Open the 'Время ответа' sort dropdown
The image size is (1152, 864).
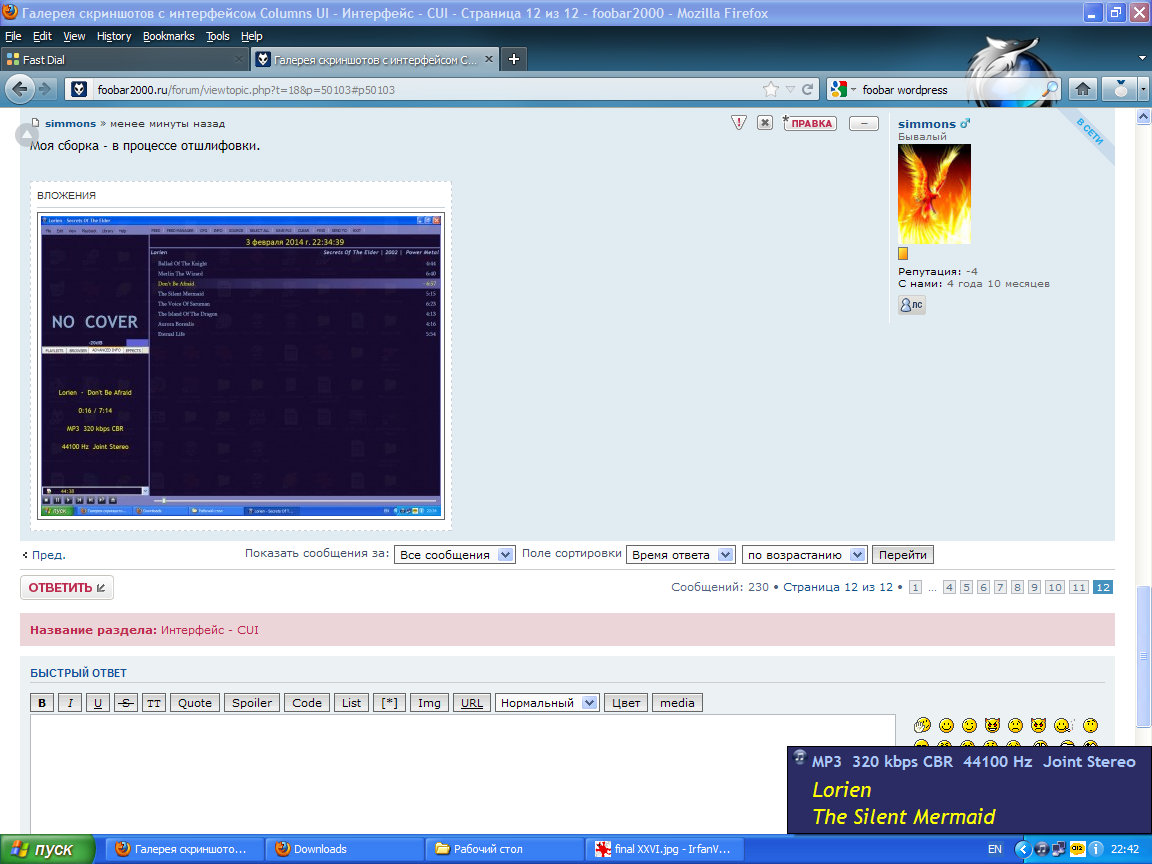click(x=681, y=555)
